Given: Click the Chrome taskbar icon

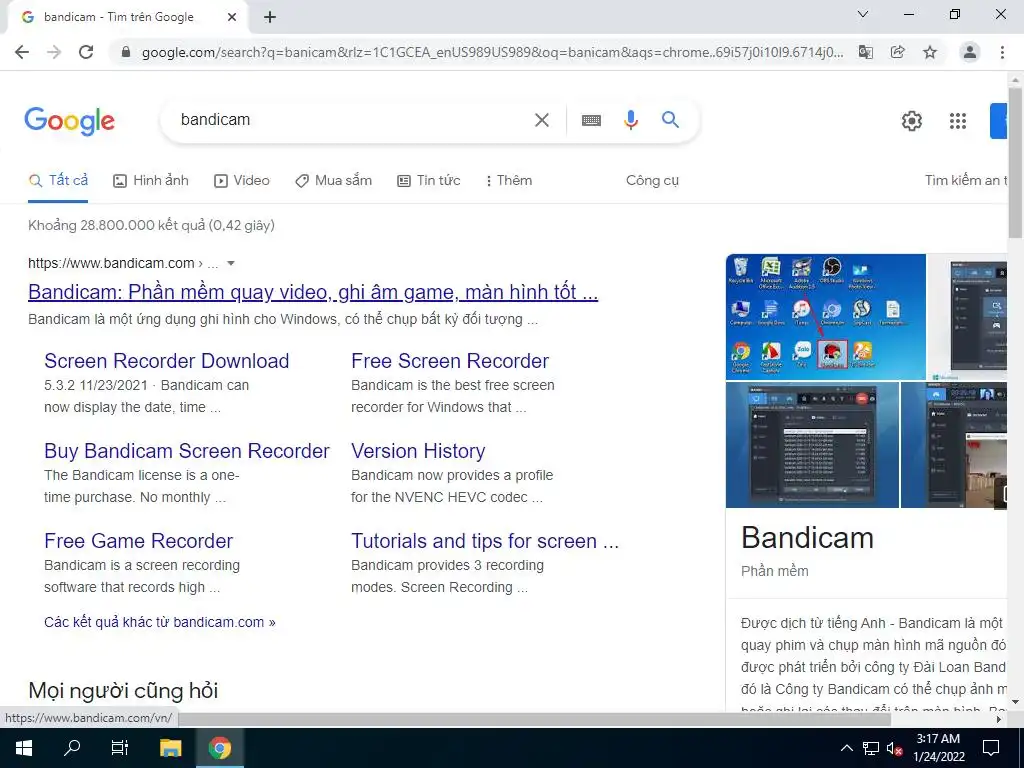Looking at the screenshot, I should coord(220,748).
